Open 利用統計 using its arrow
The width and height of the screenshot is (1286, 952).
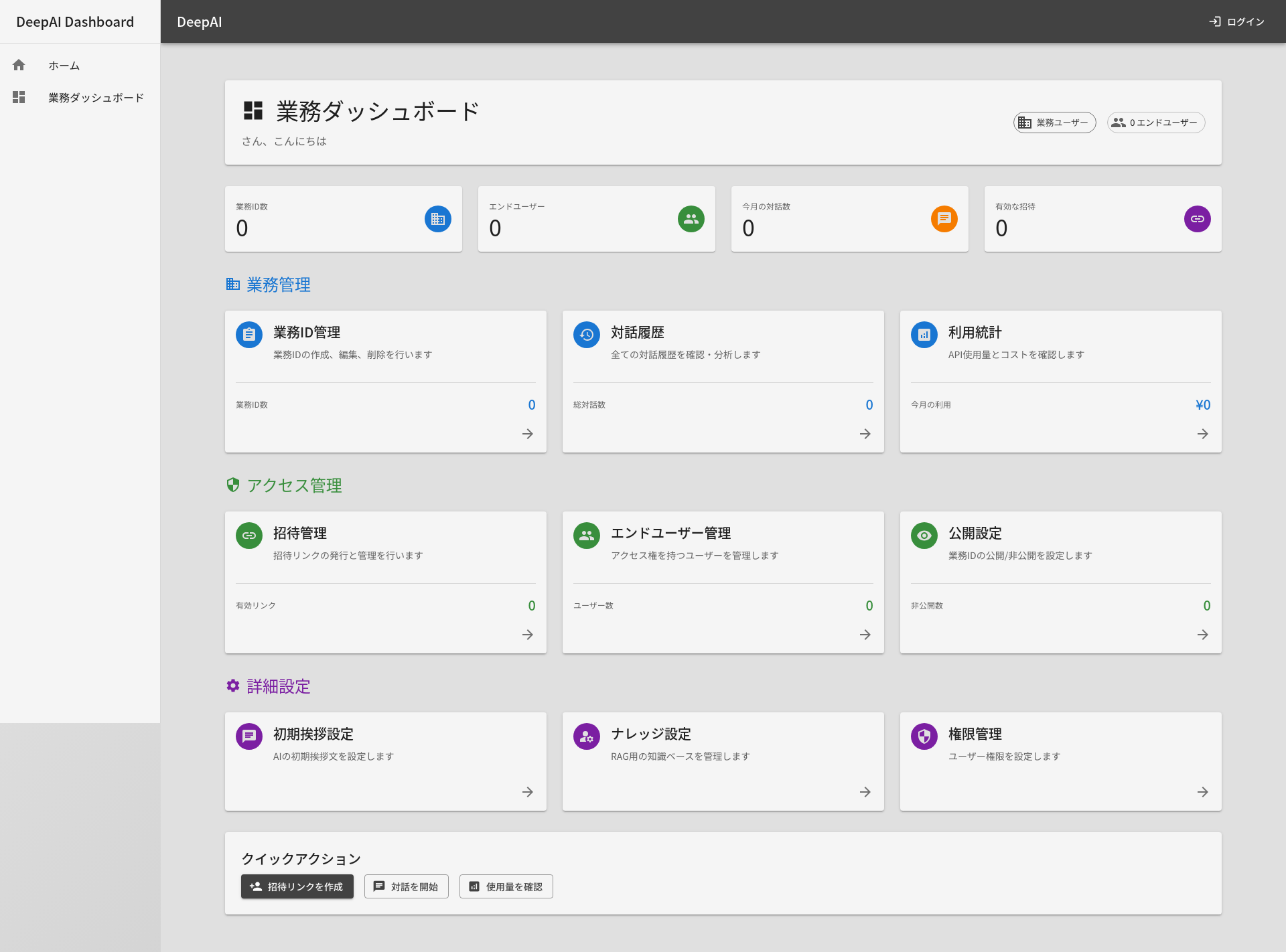[x=1203, y=434]
